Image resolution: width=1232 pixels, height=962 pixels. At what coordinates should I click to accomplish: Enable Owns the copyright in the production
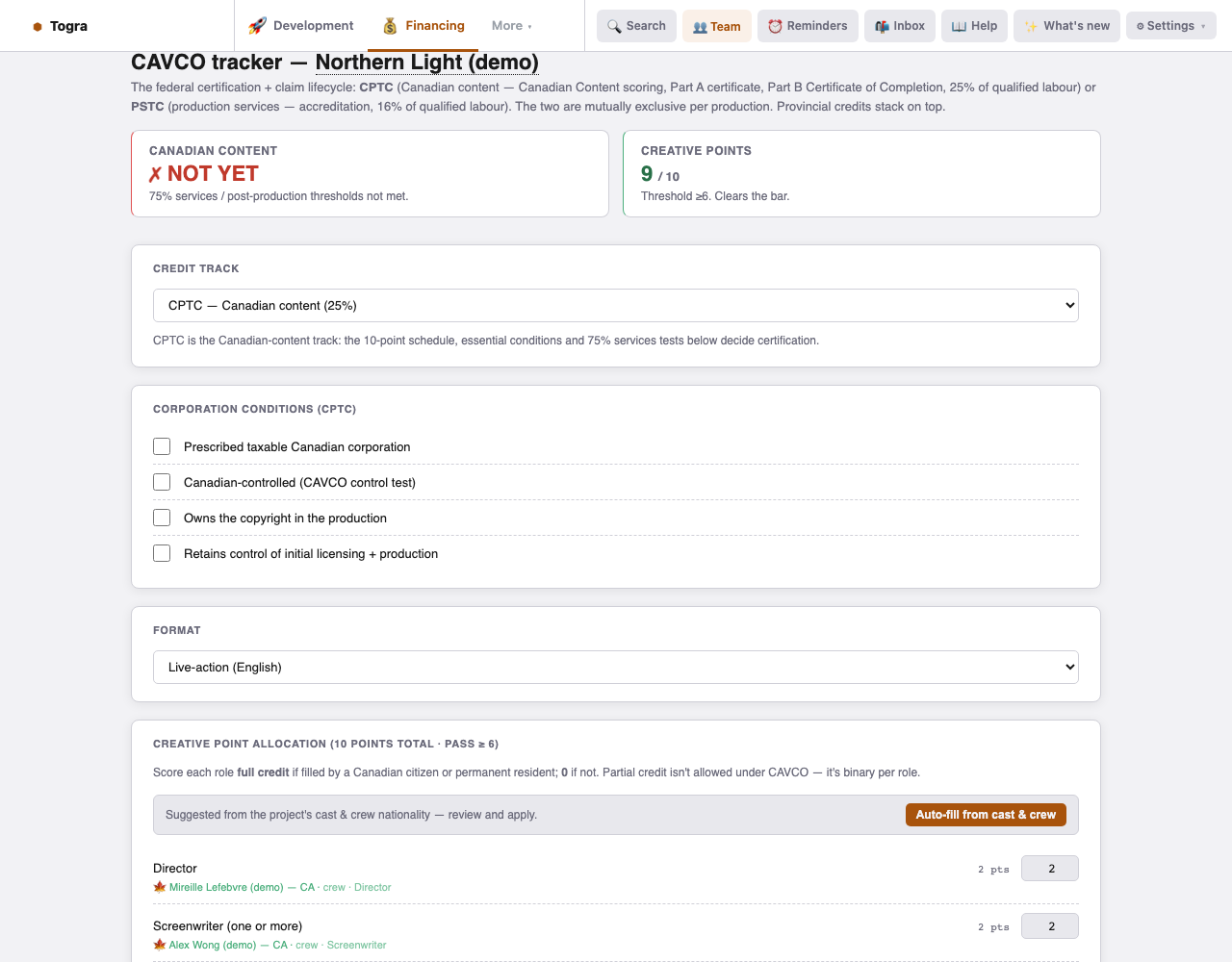coord(162,518)
